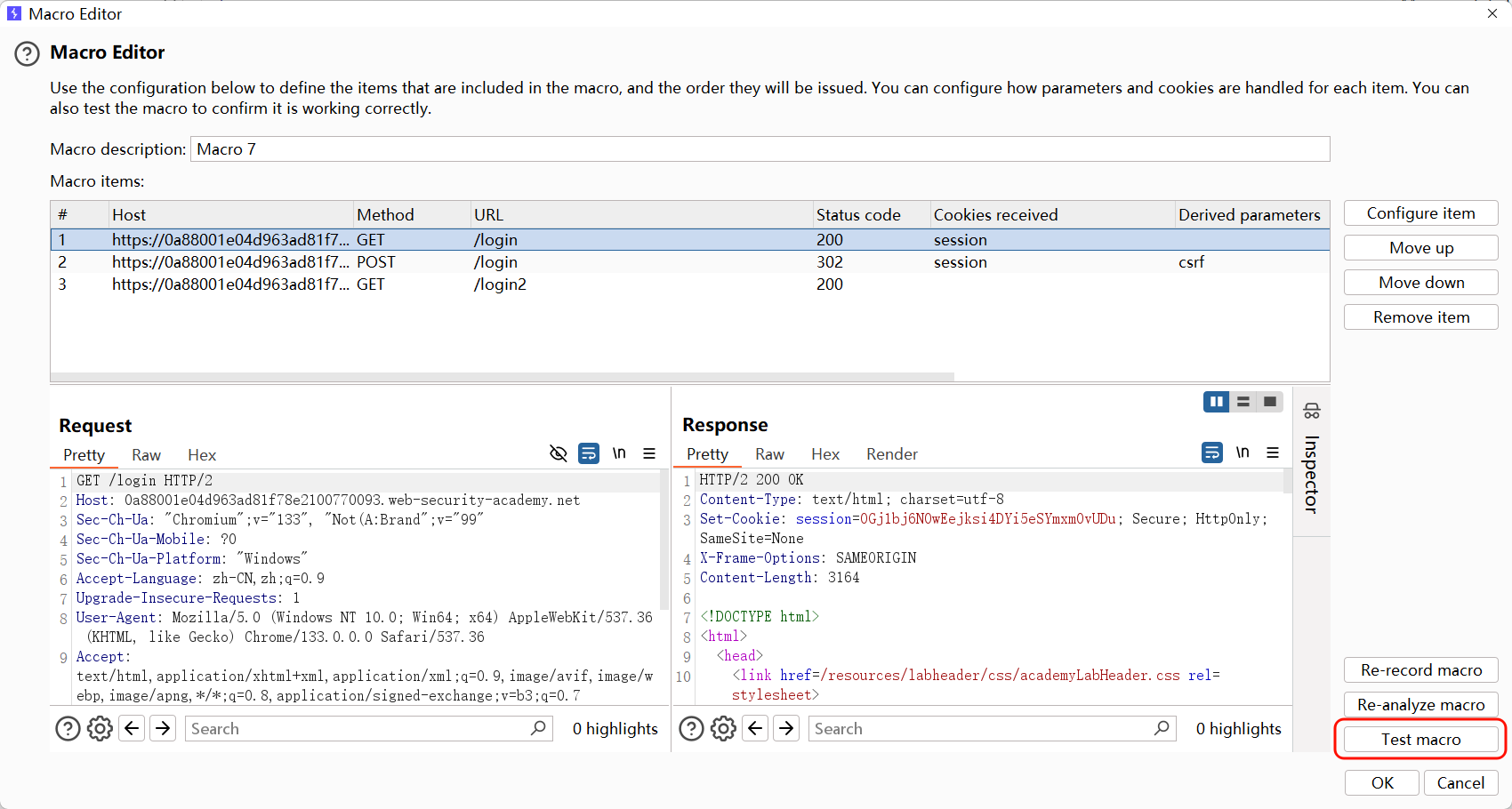Switch Response view to Render tab
Image resolution: width=1512 pixels, height=809 pixels.
[891, 454]
